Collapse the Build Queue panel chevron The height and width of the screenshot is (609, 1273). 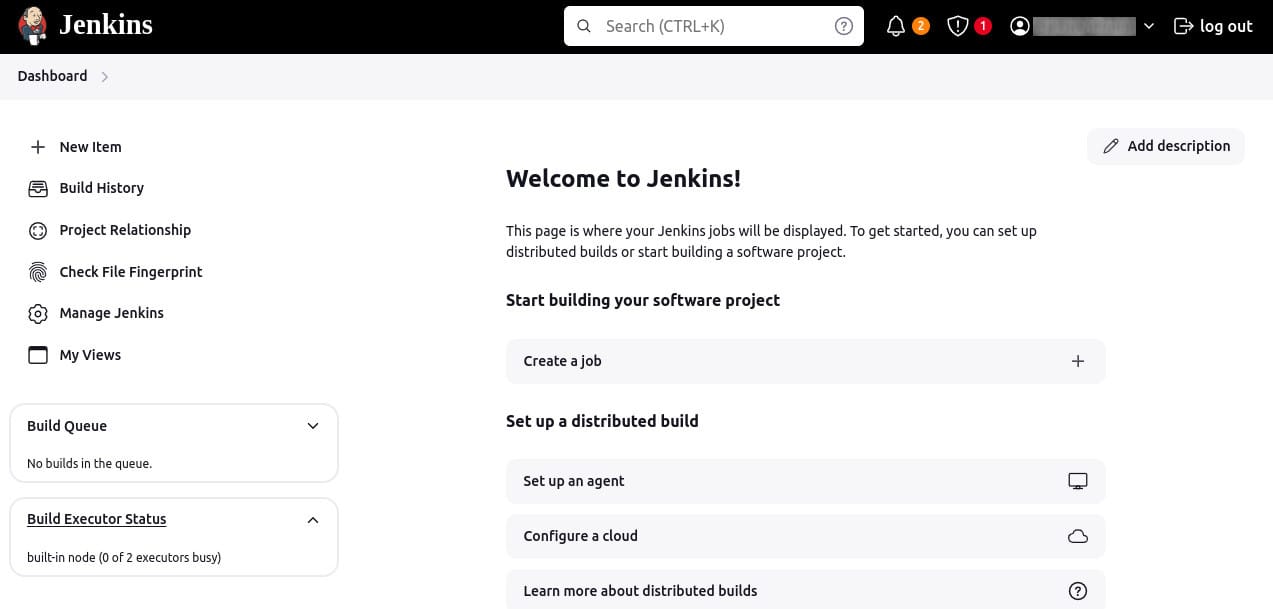[313, 426]
